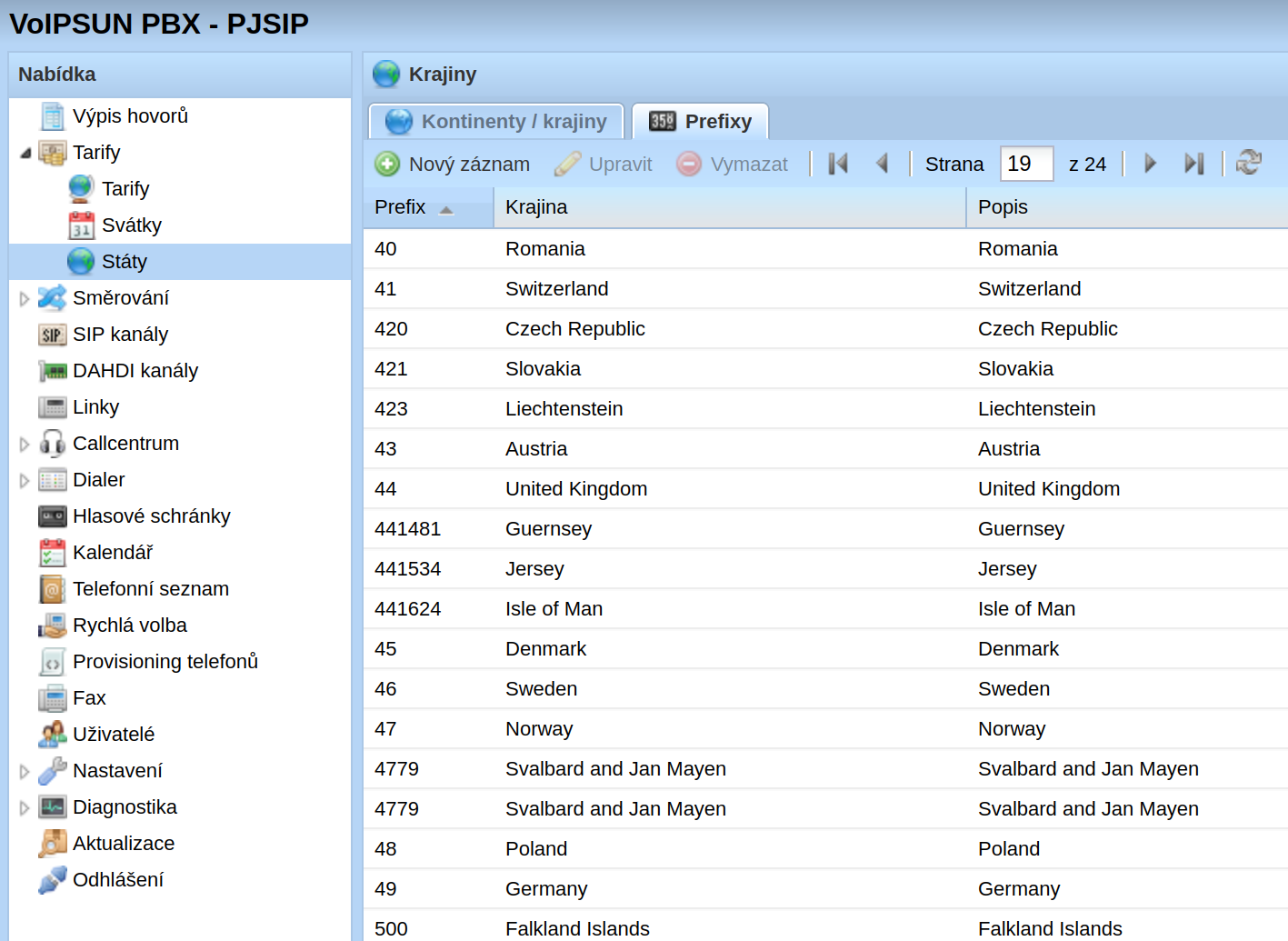Screen dimensions: 1288x941
Task: Sort by the Popis column header
Action: pyautogui.click(x=1127, y=207)
